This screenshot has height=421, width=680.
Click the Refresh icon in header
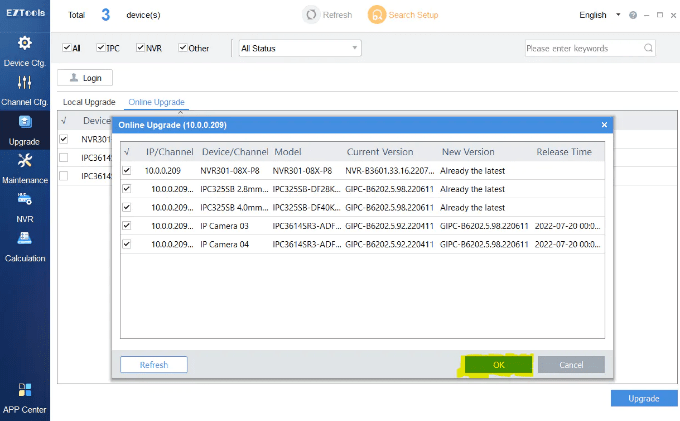312,15
